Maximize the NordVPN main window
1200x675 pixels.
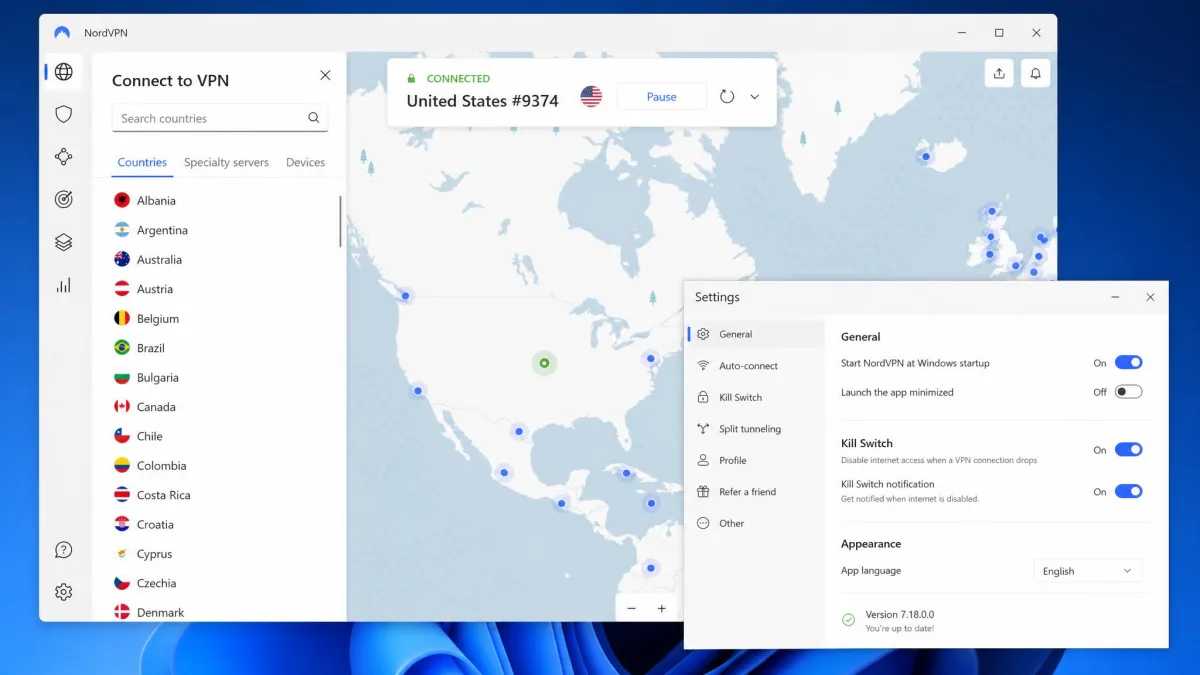click(998, 33)
